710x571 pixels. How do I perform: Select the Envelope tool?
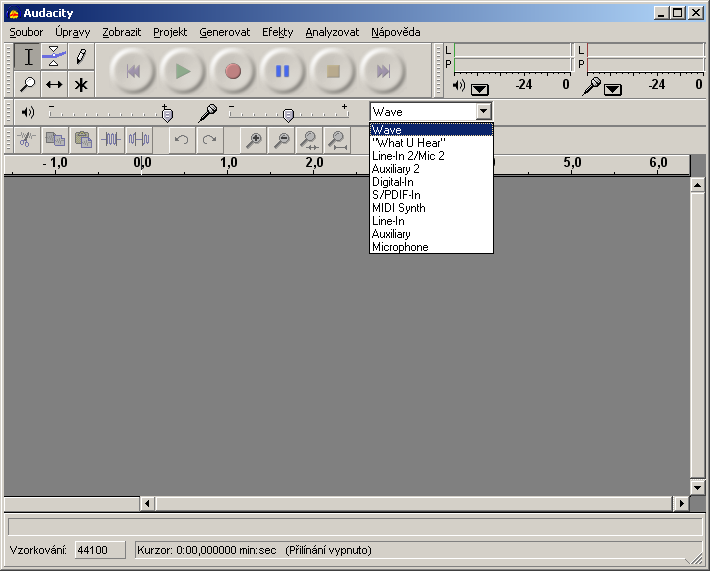tap(55, 57)
